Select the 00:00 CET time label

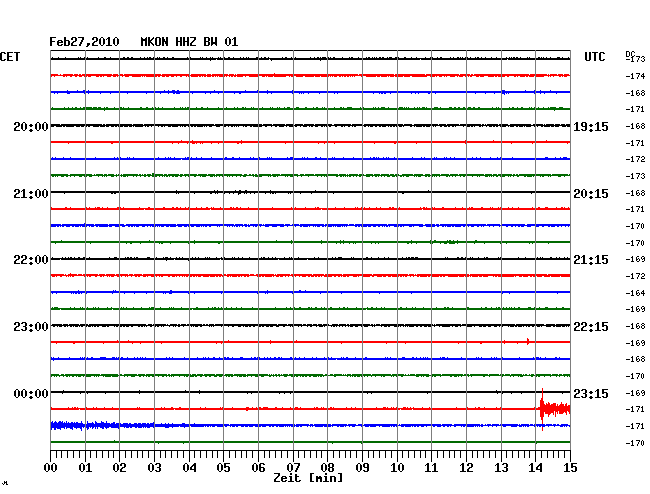click(31, 393)
